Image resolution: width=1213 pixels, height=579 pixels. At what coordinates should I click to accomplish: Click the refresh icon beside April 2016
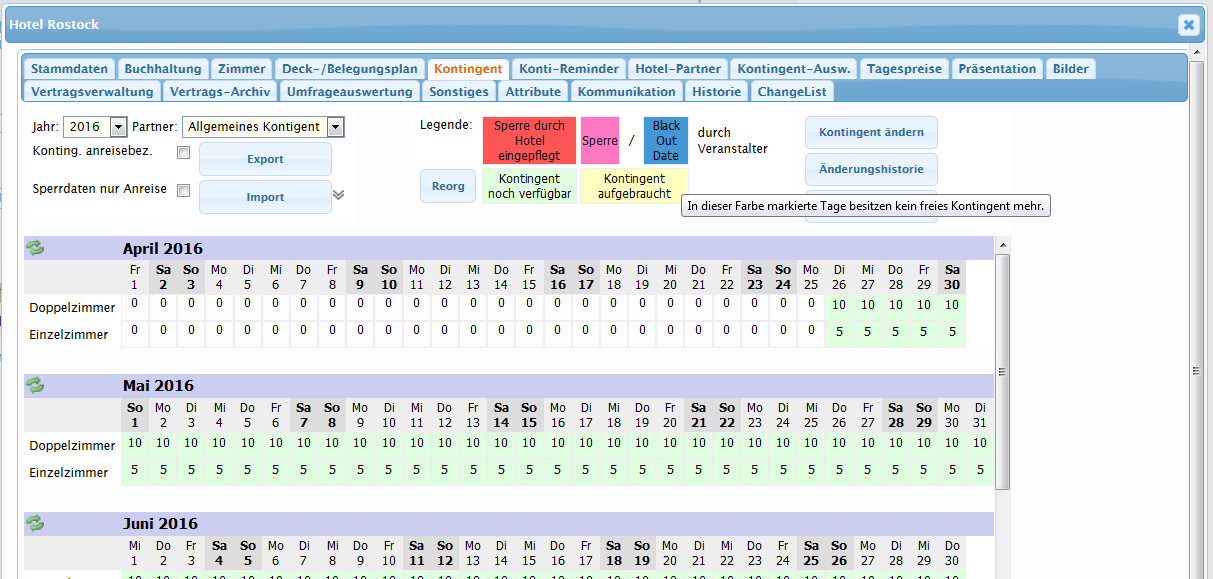(35, 248)
